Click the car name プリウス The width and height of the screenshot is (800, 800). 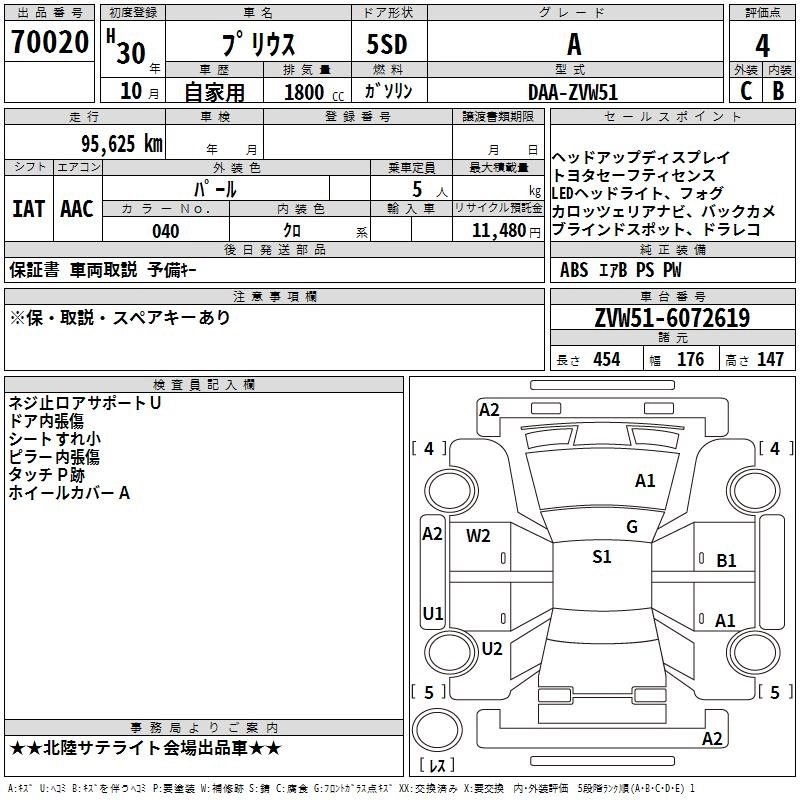coord(257,45)
